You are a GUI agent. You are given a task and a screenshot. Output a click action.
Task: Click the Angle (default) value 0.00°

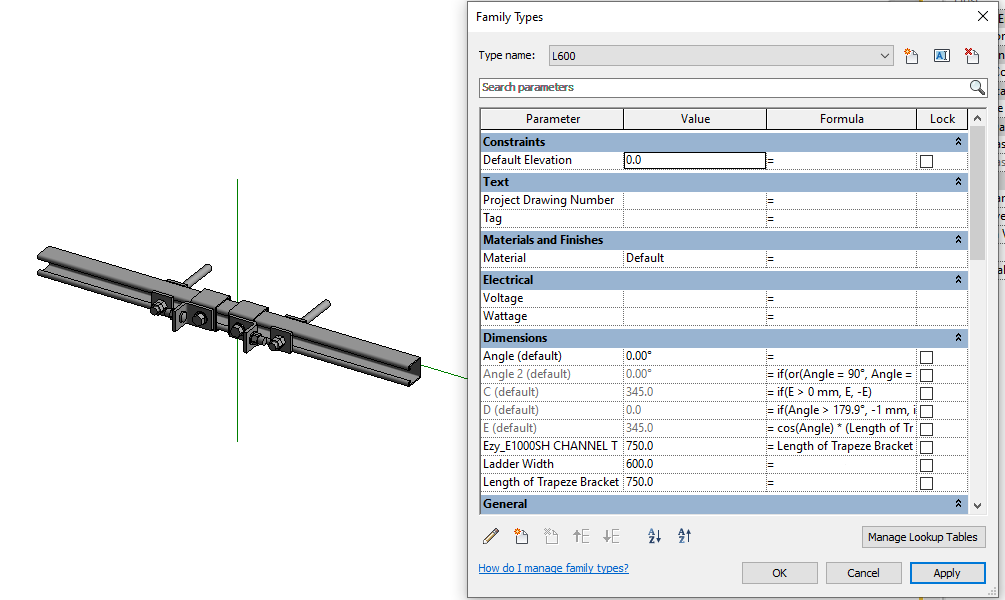(694, 356)
